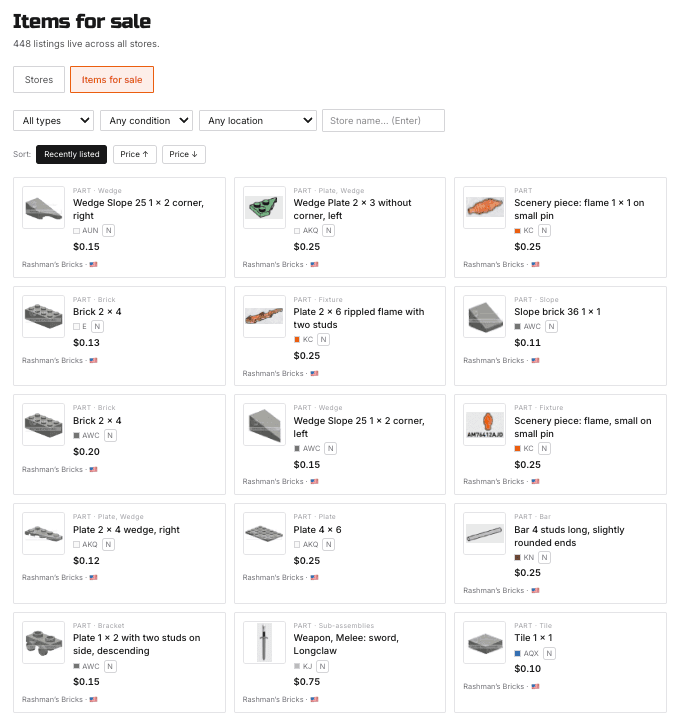Click the rippled flame plate image
The height and width of the screenshot is (718, 679).
pos(264,316)
